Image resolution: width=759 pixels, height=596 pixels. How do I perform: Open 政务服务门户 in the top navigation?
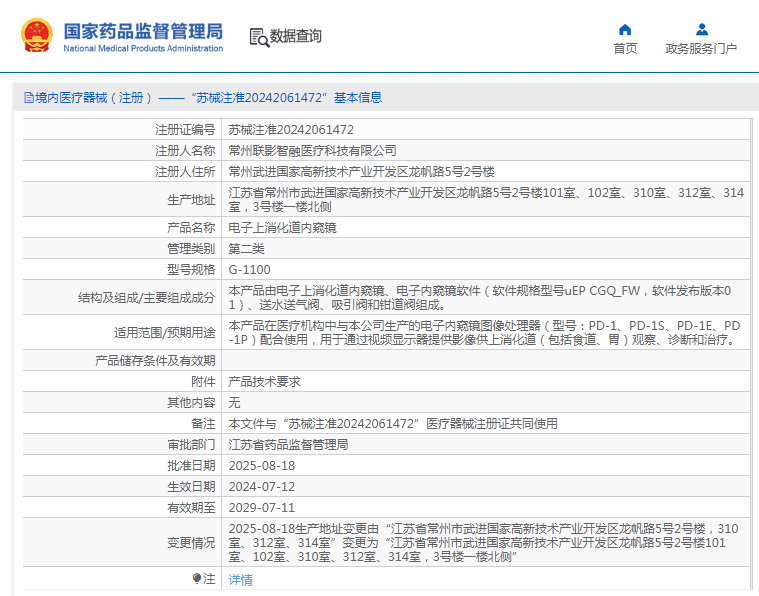coord(701,49)
